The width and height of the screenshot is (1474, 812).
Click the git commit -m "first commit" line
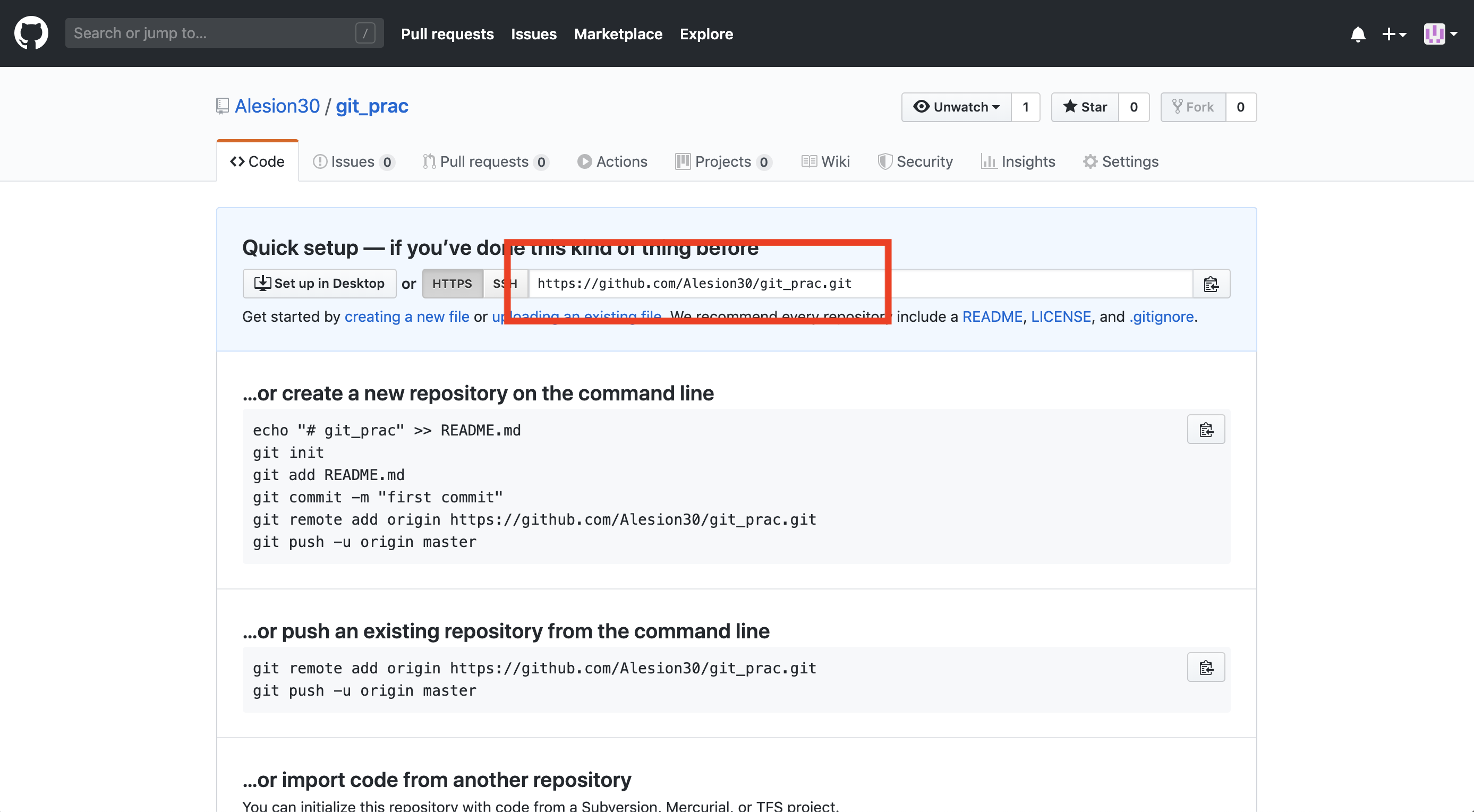378,497
